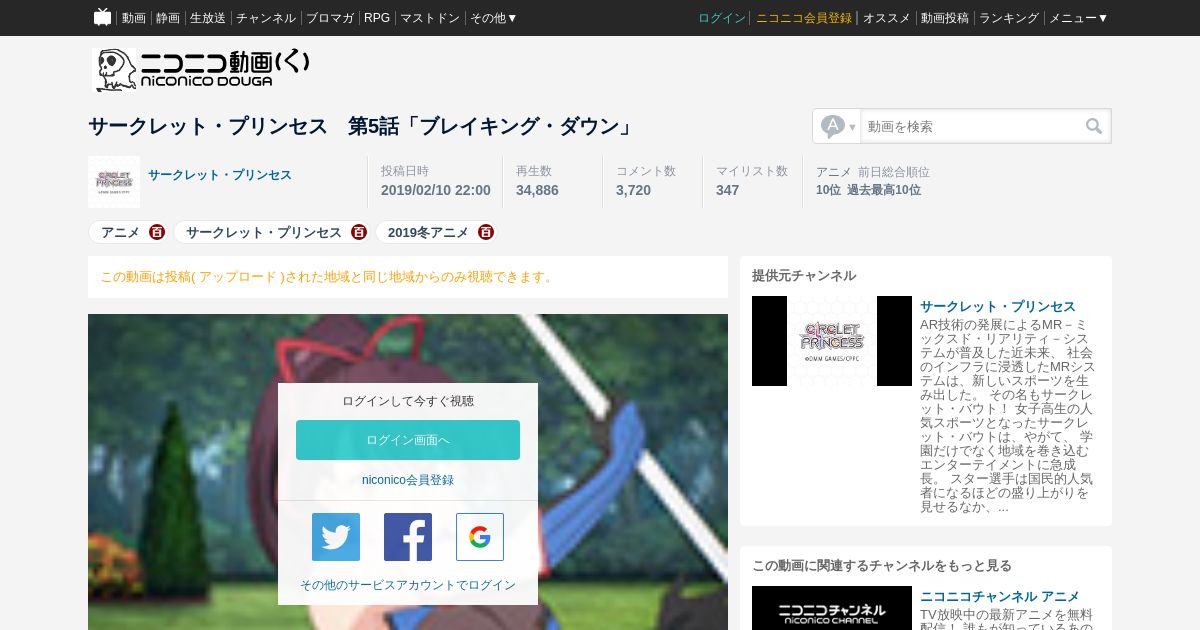This screenshot has width=1200, height=630.
Task: Select the サークレット・プリンセス tag
Action: 264,232
